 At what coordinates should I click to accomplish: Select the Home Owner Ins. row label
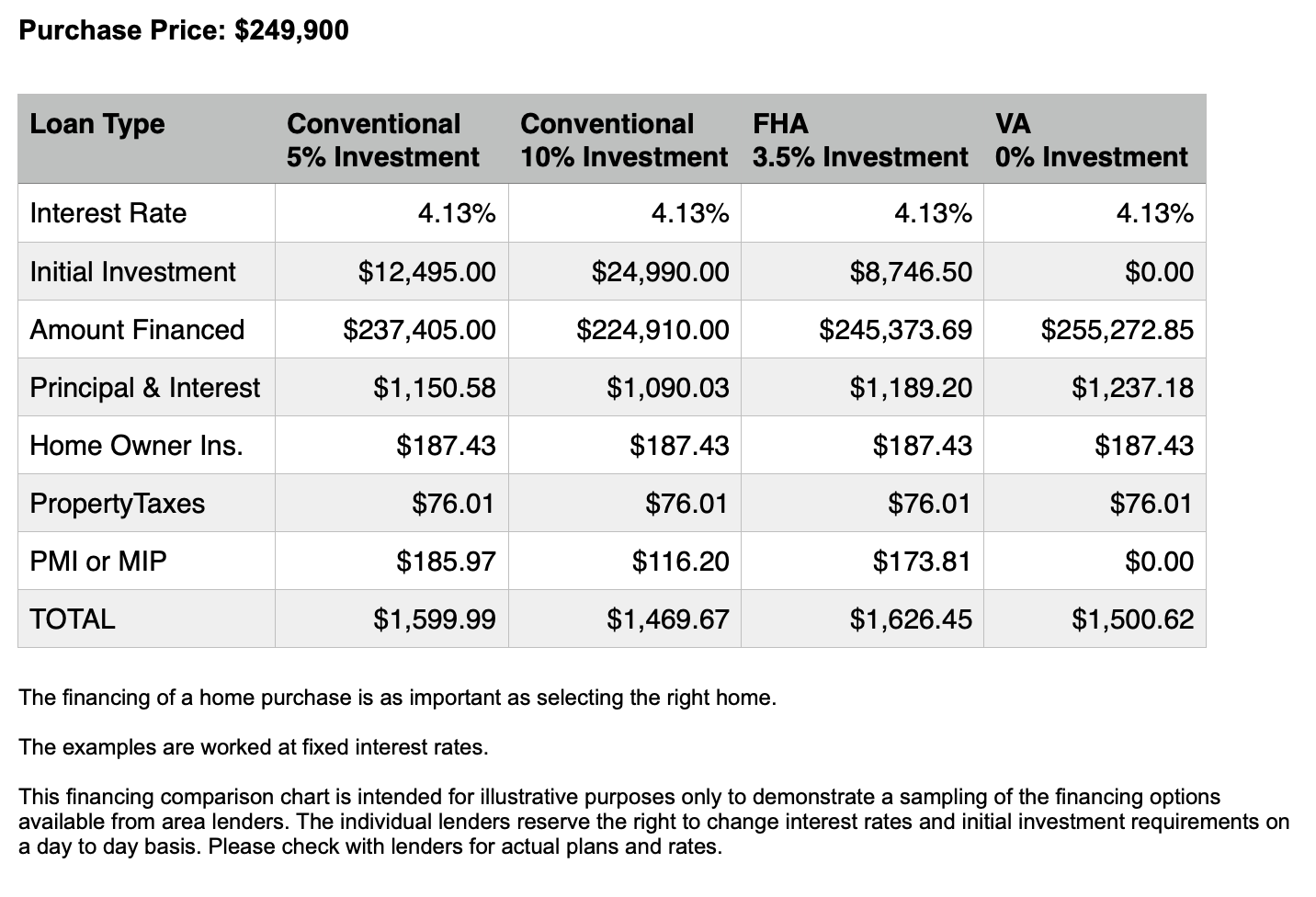click(x=136, y=446)
